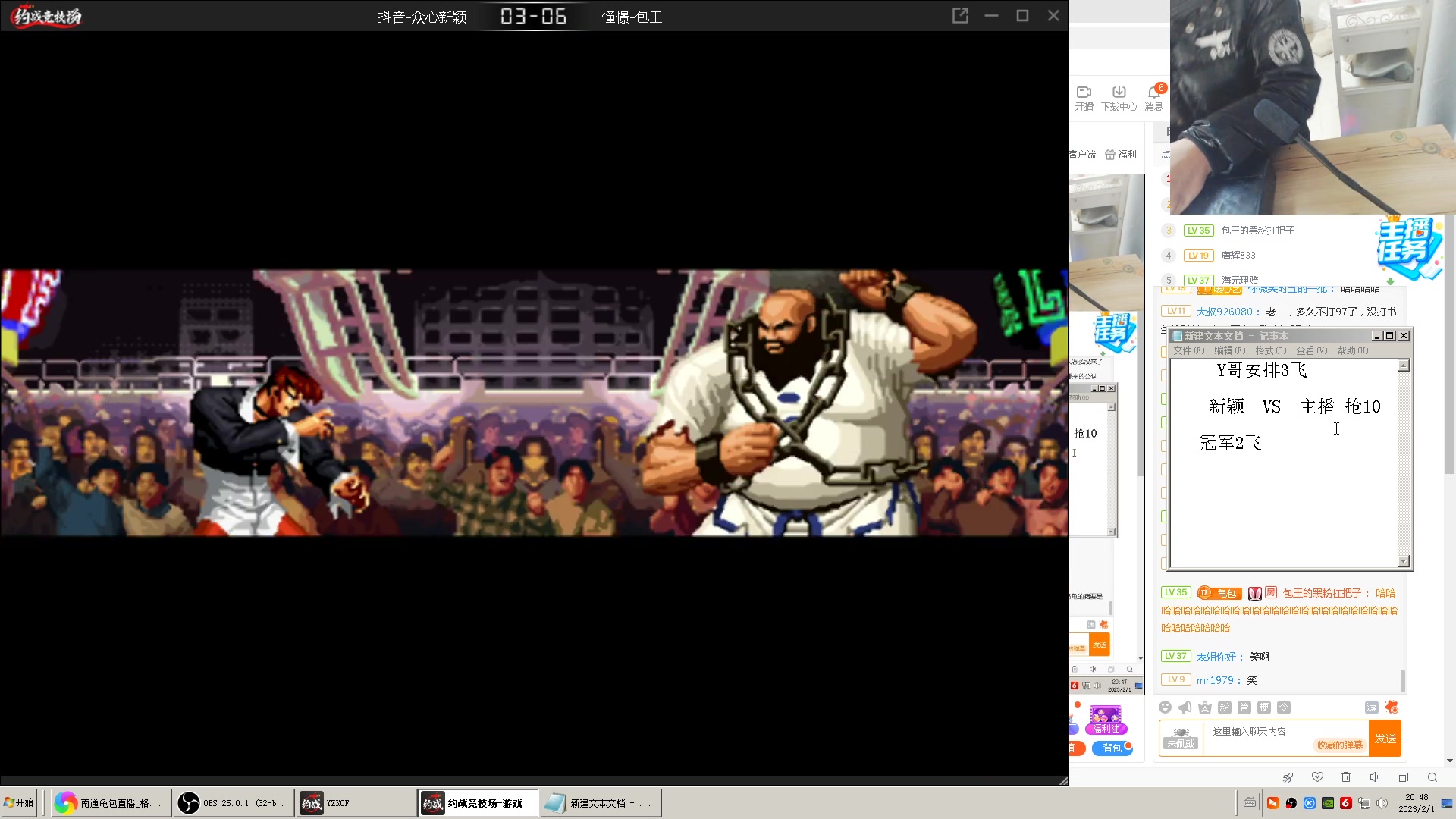Click the red 6 icon in system tray
Viewport: 1456px width, 819px height.
pos(1346,803)
